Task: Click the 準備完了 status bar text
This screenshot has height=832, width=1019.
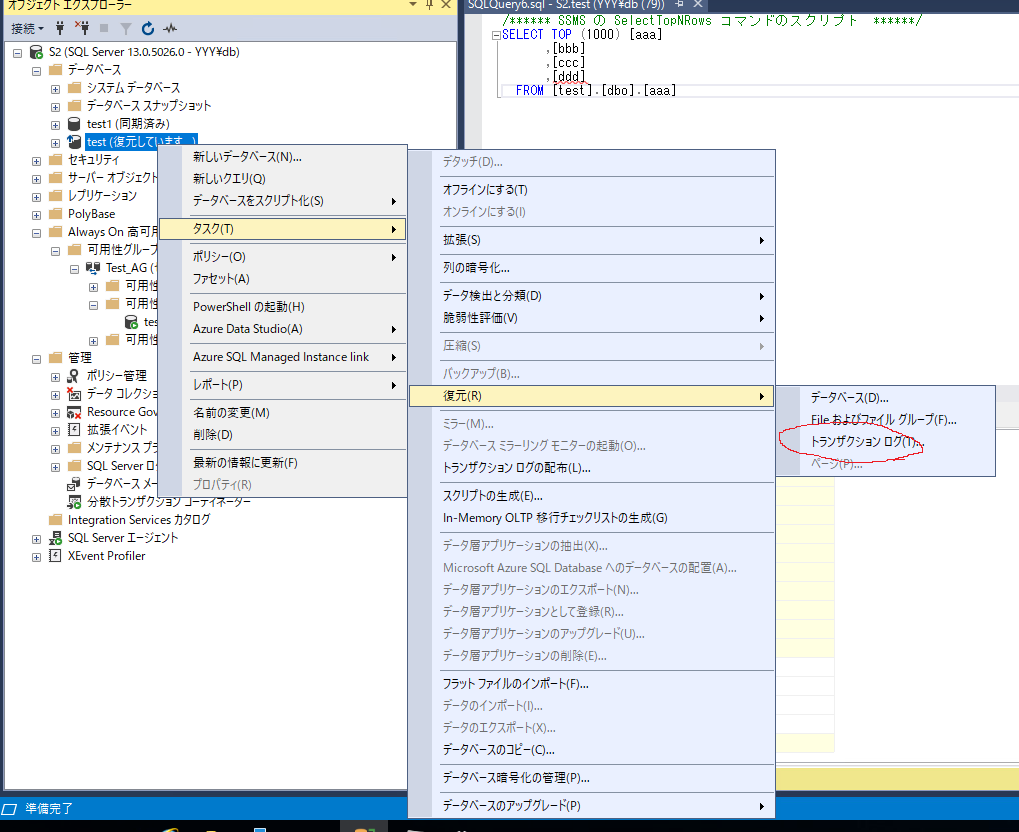Action: [x=49, y=809]
